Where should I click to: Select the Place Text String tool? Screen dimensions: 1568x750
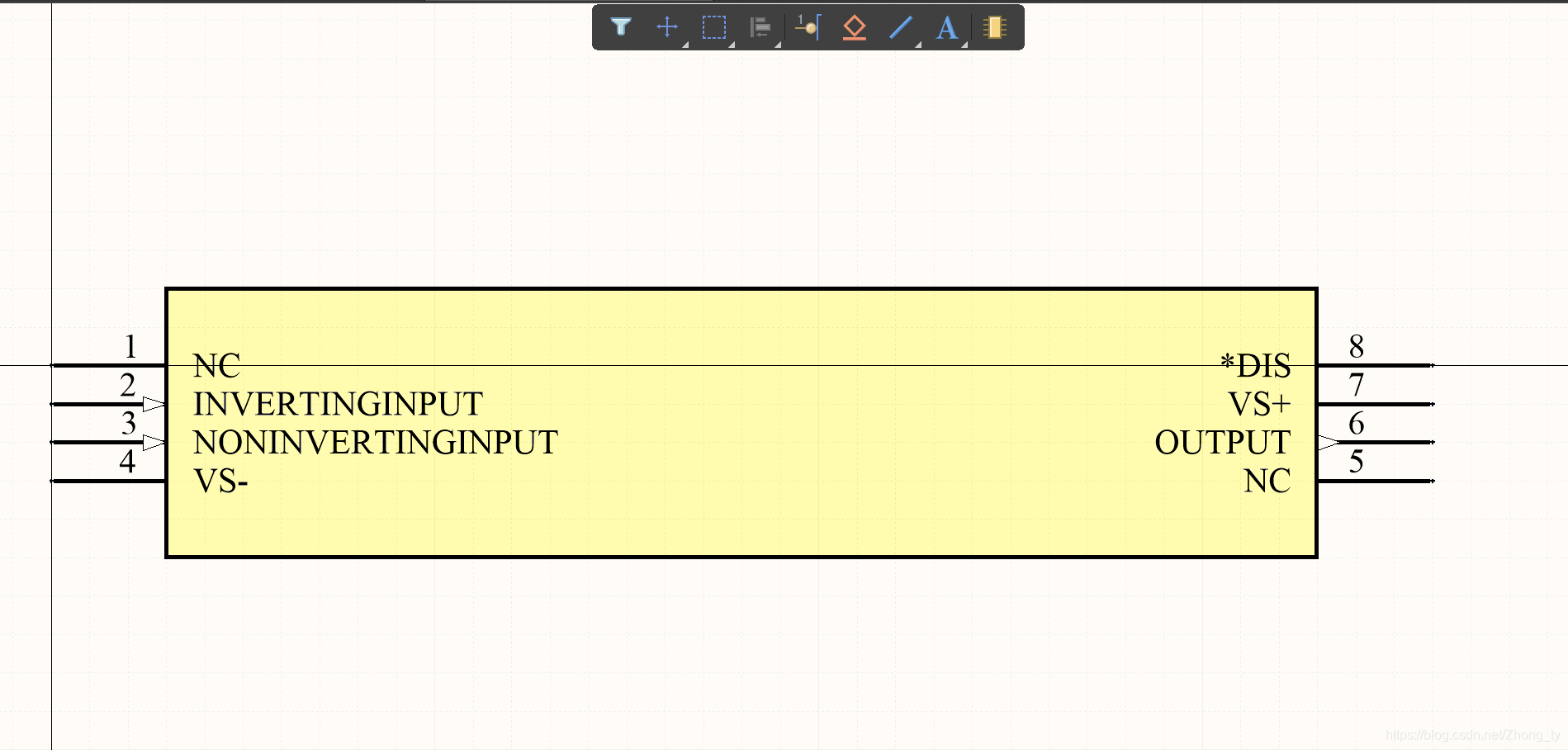(x=947, y=27)
